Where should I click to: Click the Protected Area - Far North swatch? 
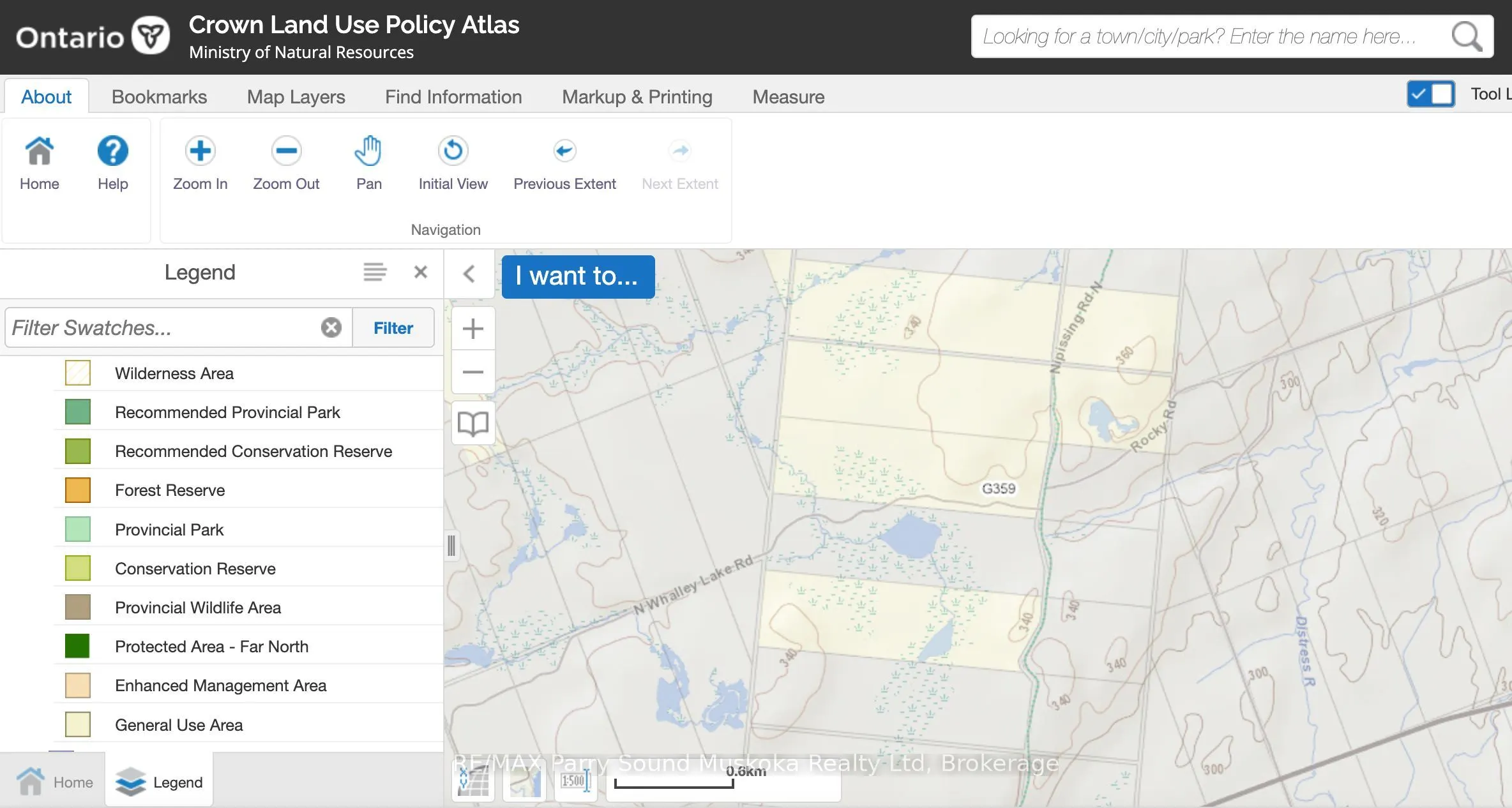pyautogui.click(x=78, y=646)
